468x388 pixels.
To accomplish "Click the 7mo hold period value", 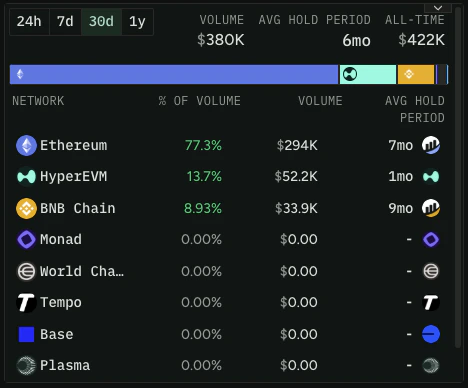I will pyautogui.click(x=401, y=146).
